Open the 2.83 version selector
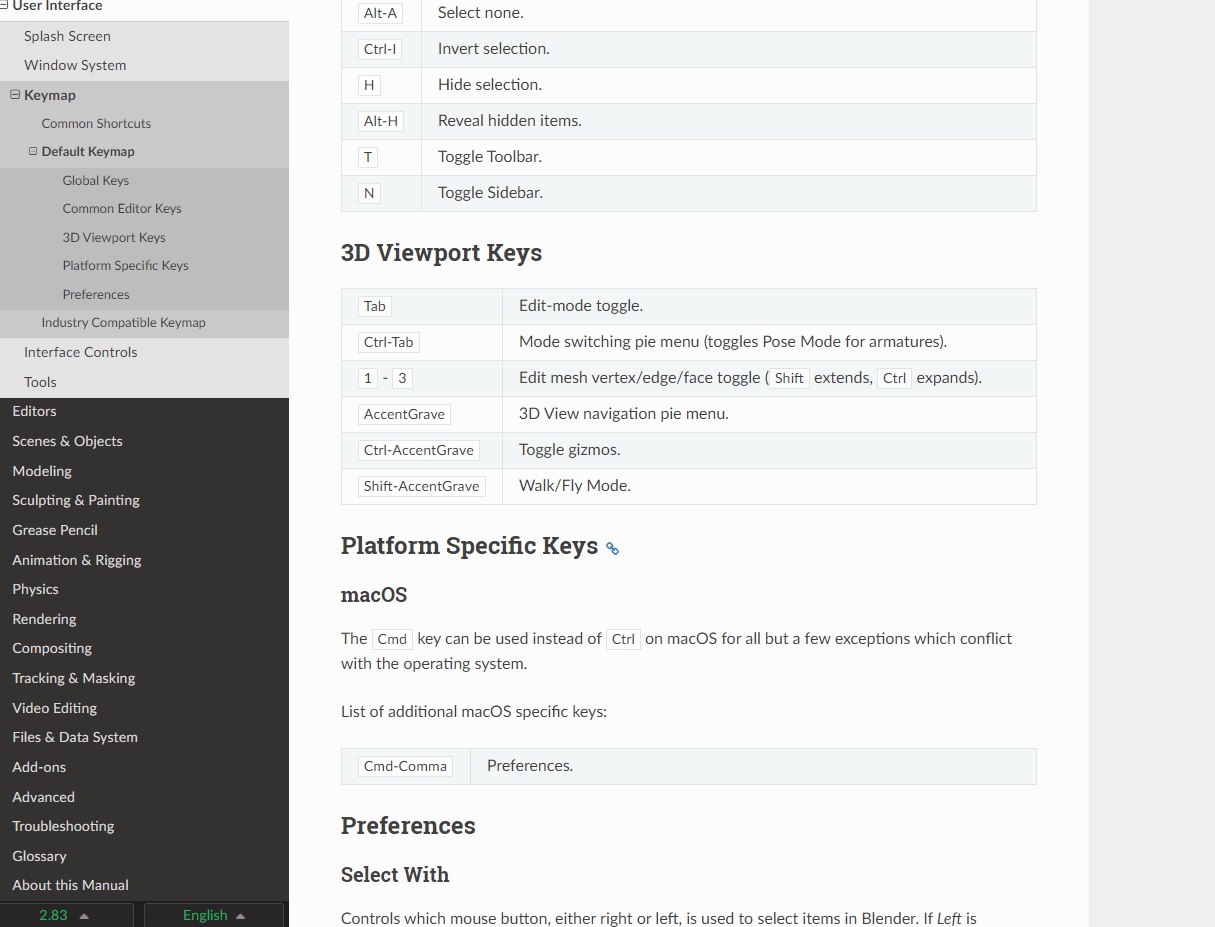 tap(66, 915)
